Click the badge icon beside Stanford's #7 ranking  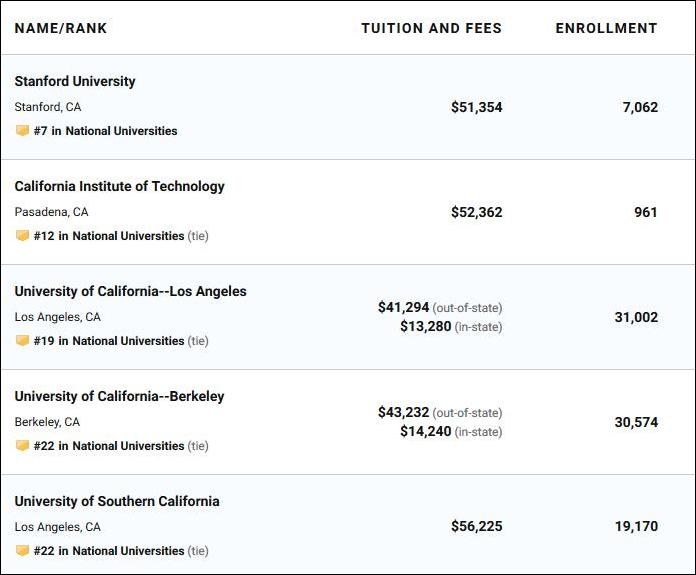click(22, 131)
